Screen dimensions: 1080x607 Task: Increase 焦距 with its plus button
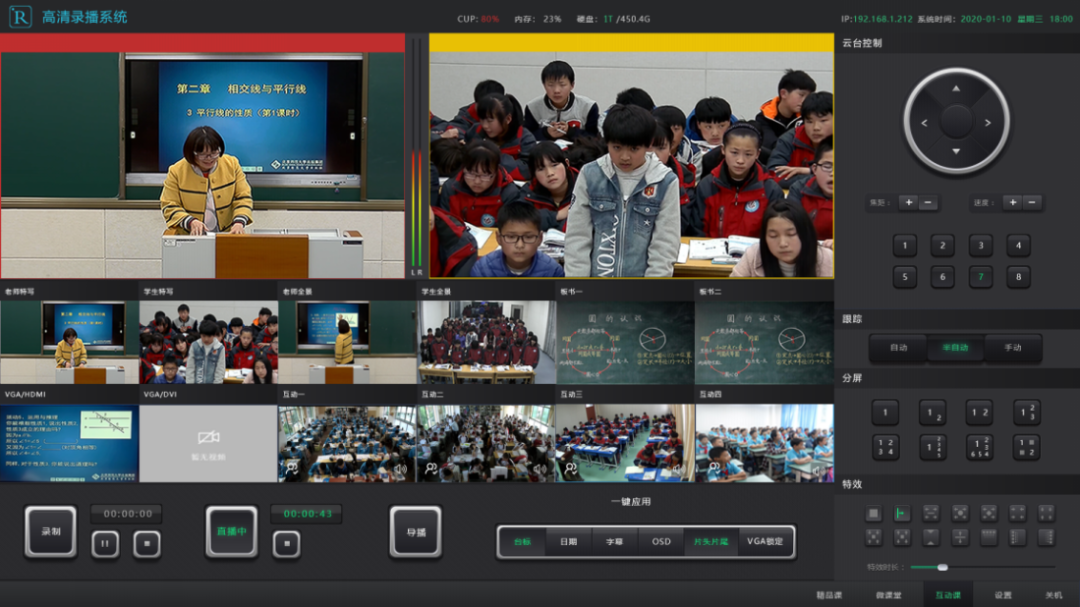click(x=908, y=202)
